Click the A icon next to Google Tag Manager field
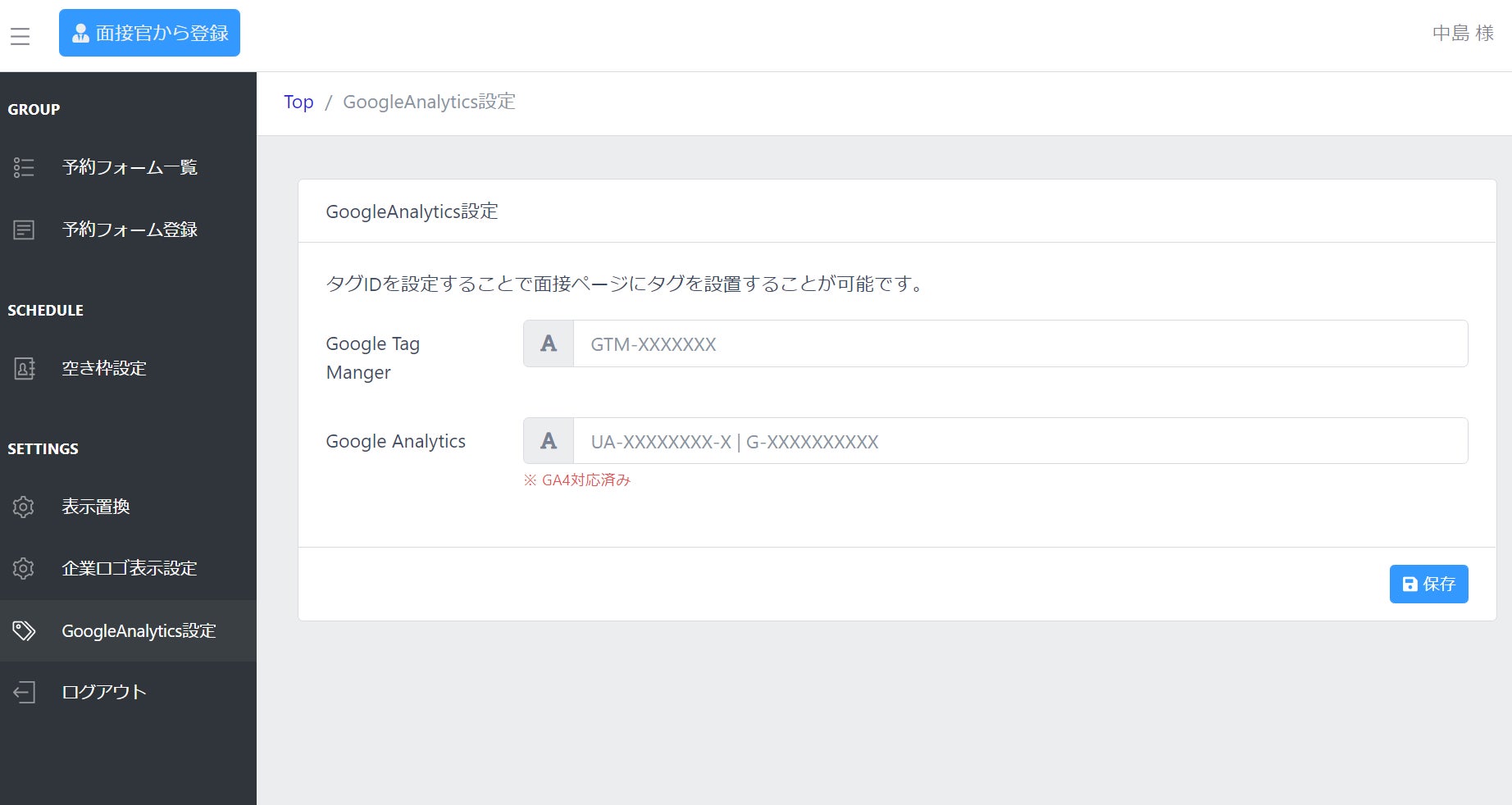 pyautogui.click(x=549, y=343)
